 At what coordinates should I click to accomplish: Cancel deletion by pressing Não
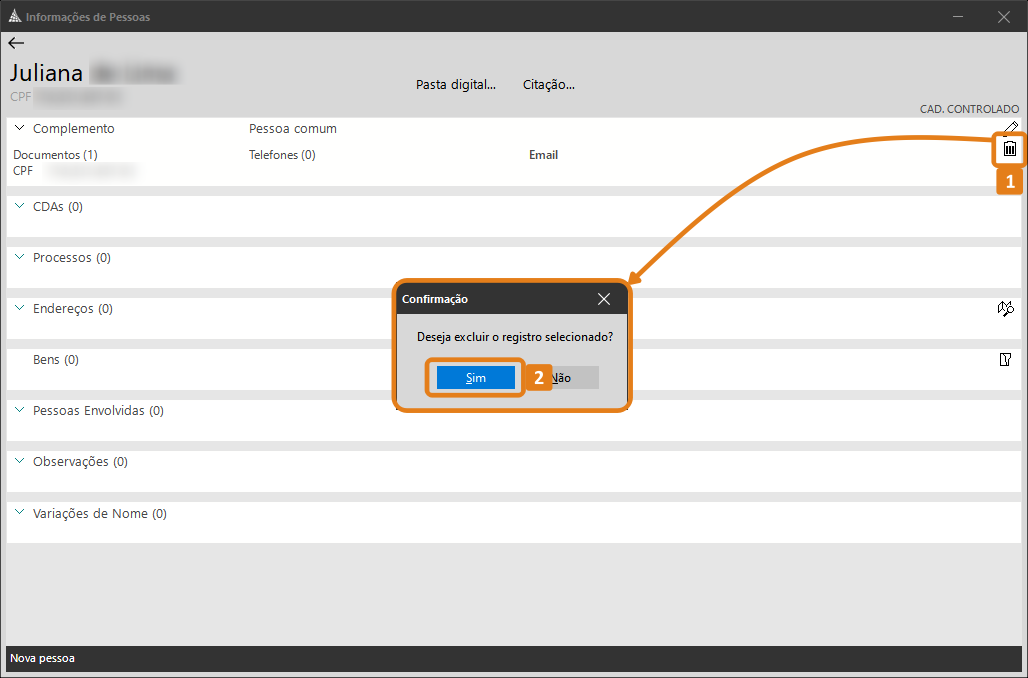pos(564,378)
